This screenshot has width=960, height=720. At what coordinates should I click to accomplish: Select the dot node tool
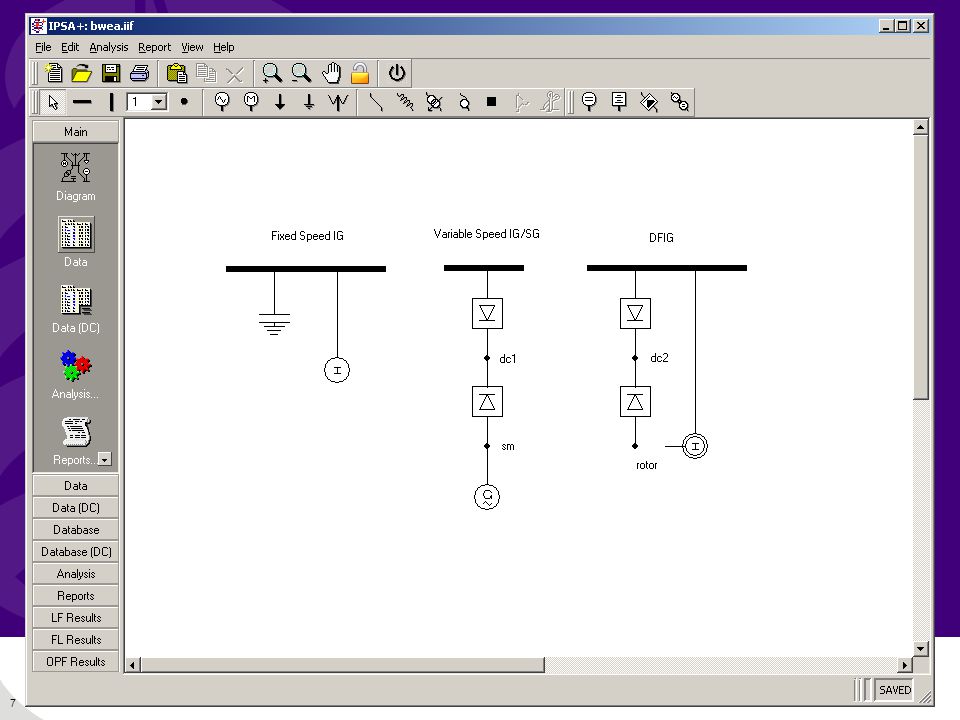[x=184, y=102]
